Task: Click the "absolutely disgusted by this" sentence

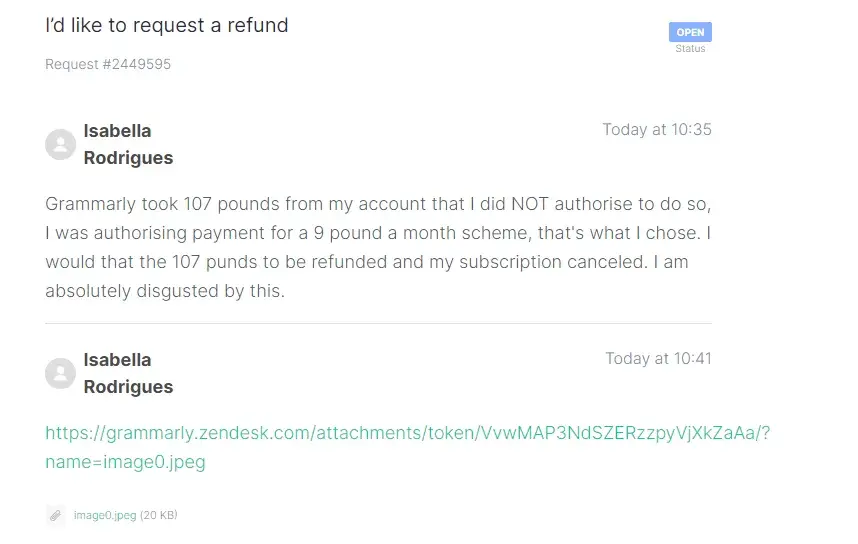Action: click(165, 292)
